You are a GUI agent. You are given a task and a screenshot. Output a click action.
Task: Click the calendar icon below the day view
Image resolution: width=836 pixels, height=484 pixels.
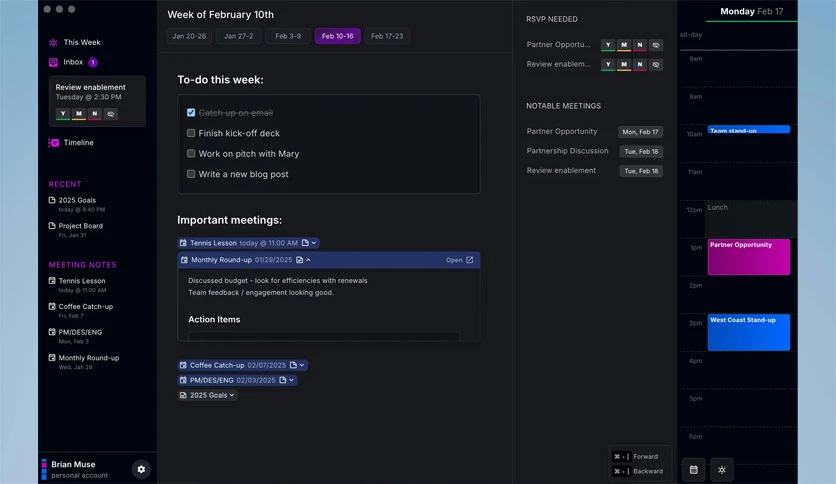(x=694, y=470)
